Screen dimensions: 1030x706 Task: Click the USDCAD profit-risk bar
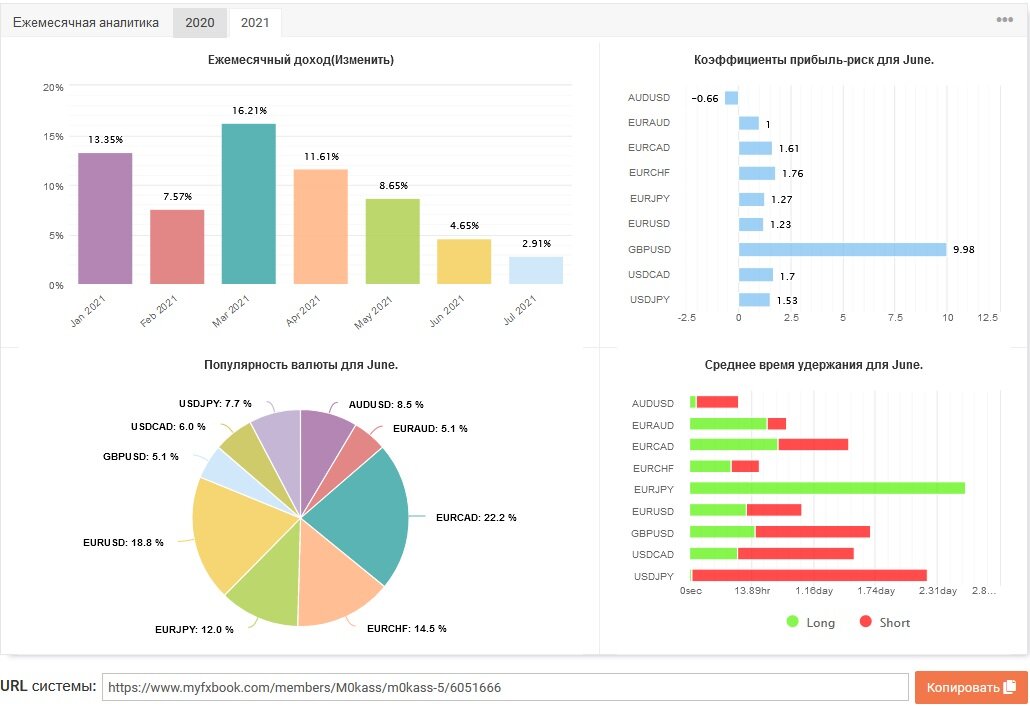[x=756, y=275]
